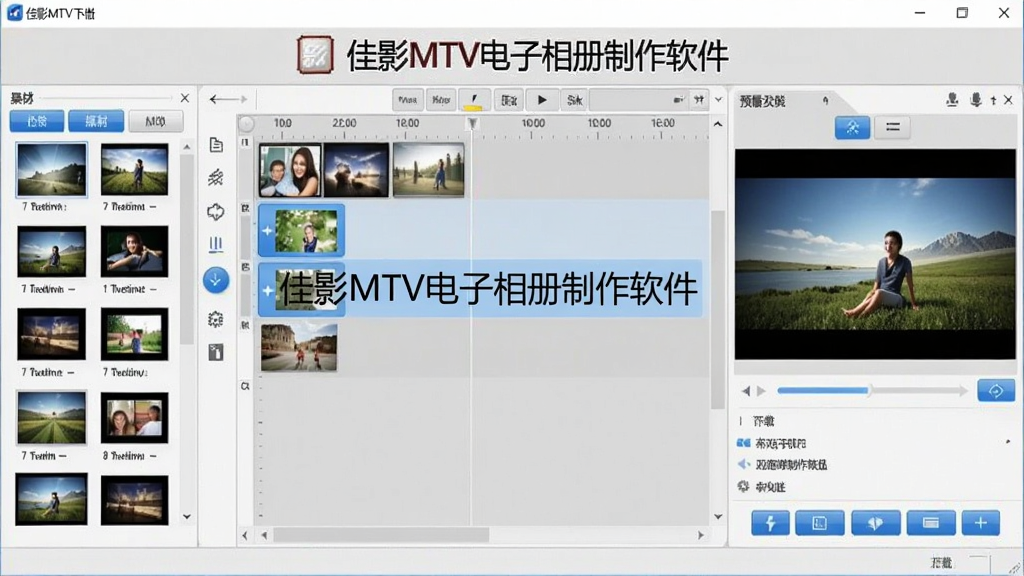1024x576 pixels.
Task: Click the preview progress slider
Action: [x=872, y=391]
